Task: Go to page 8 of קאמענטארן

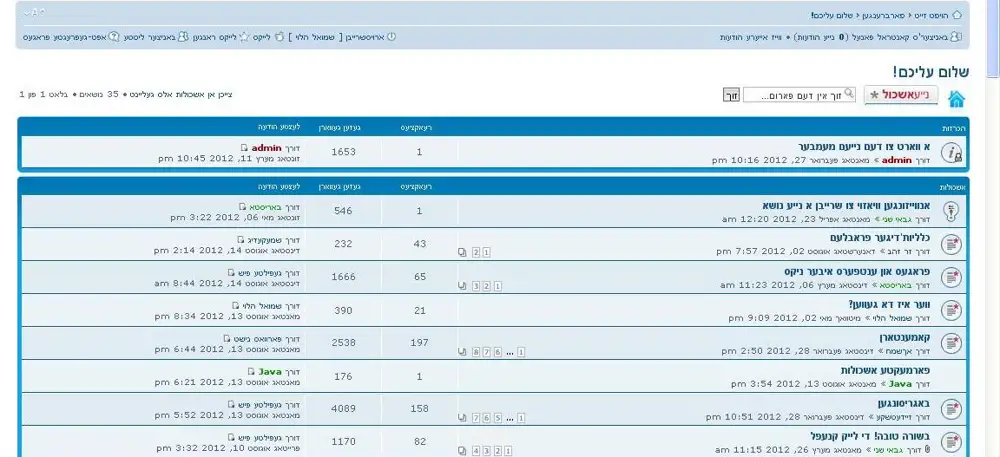Action: [476, 352]
